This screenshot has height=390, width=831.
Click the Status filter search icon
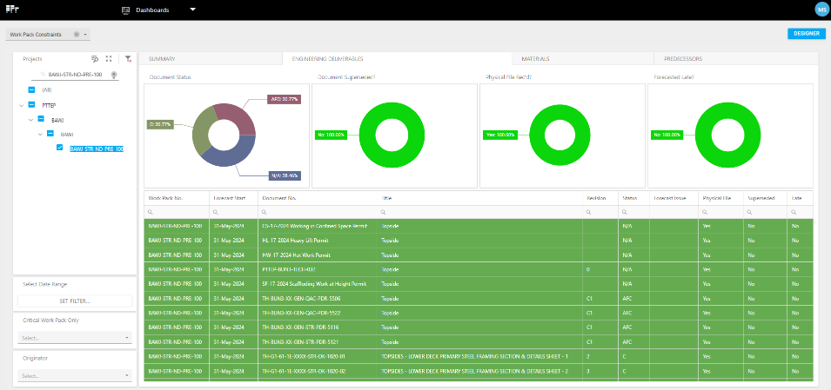[624, 212]
